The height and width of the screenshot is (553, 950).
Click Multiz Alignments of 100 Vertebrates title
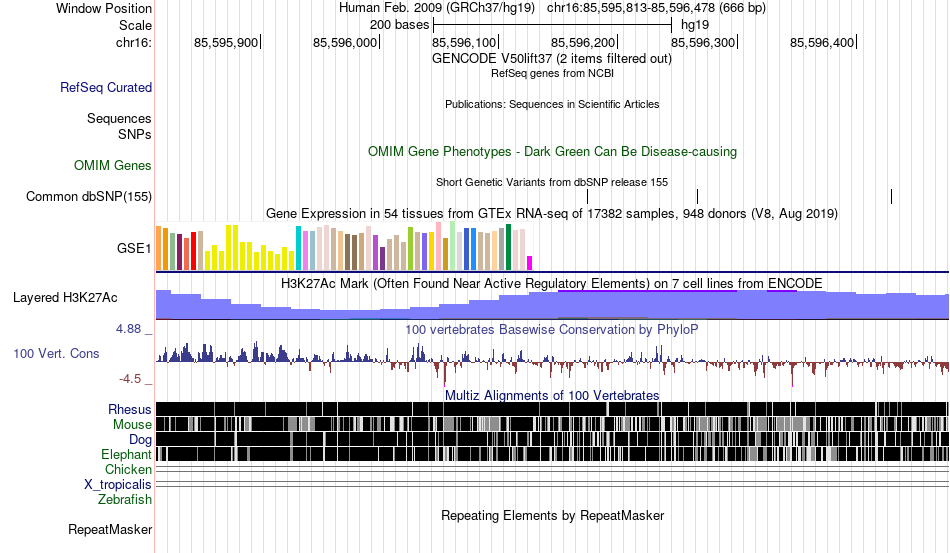tap(552, 396)
